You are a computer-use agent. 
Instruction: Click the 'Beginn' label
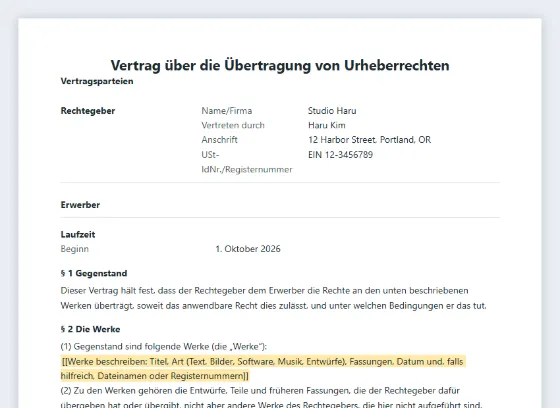tap(75, 249)
